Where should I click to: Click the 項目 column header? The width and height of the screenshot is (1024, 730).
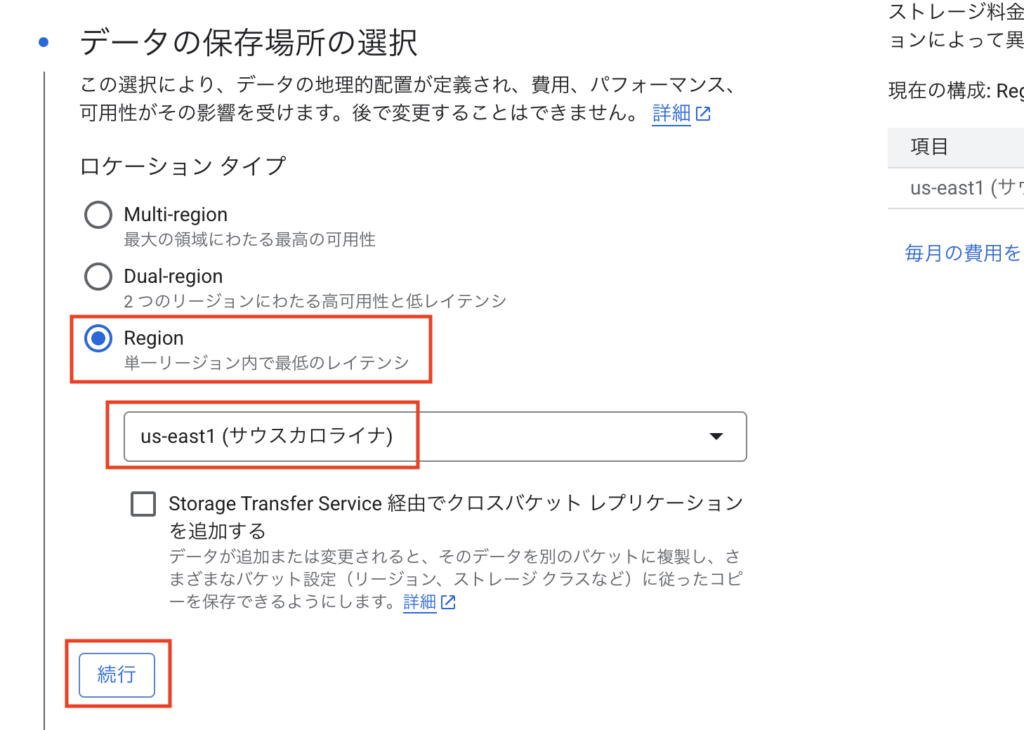(x=929, y=147)
